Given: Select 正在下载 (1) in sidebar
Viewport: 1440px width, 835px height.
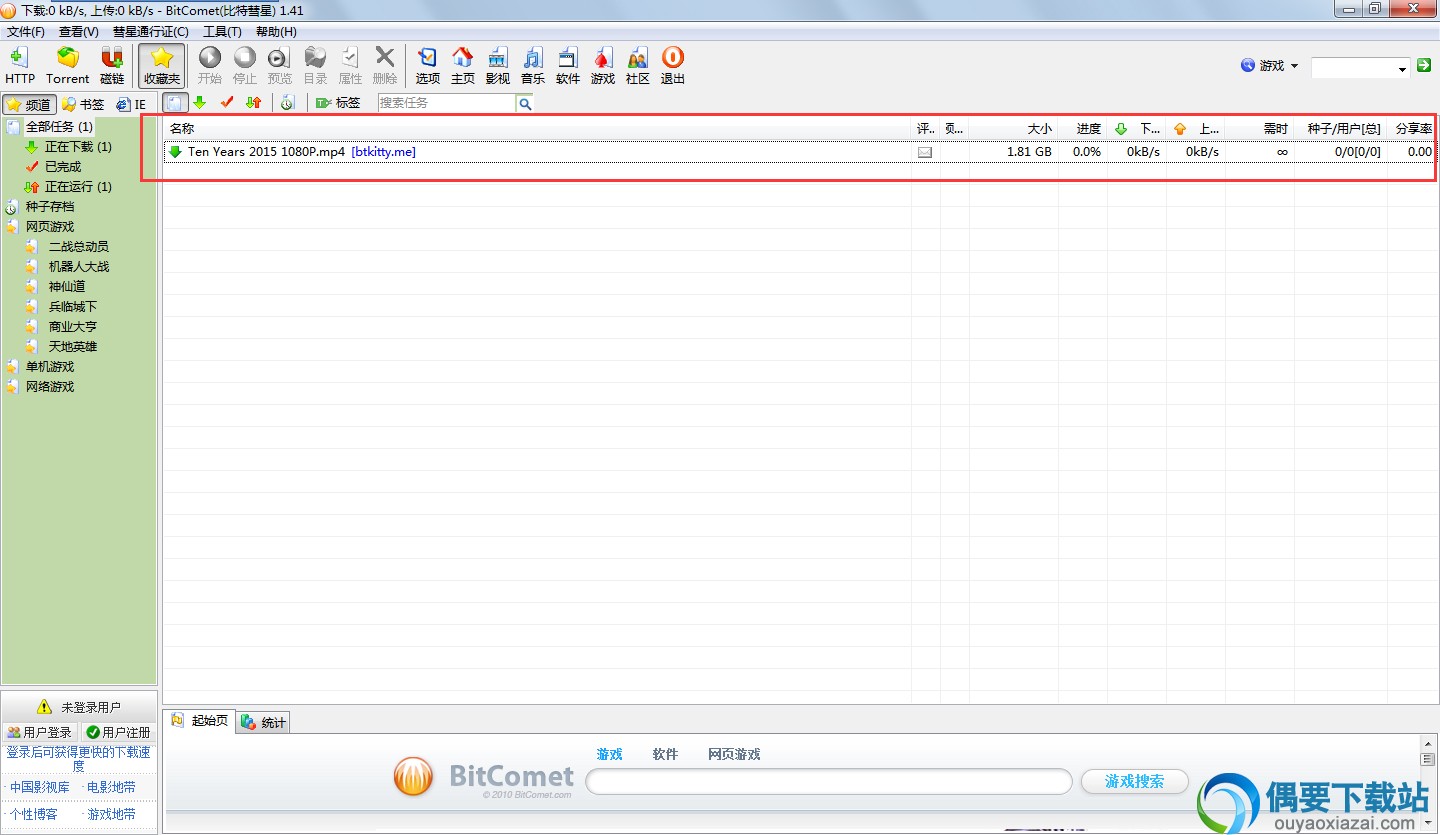Looking at the screenshot, I should point(78,147).
